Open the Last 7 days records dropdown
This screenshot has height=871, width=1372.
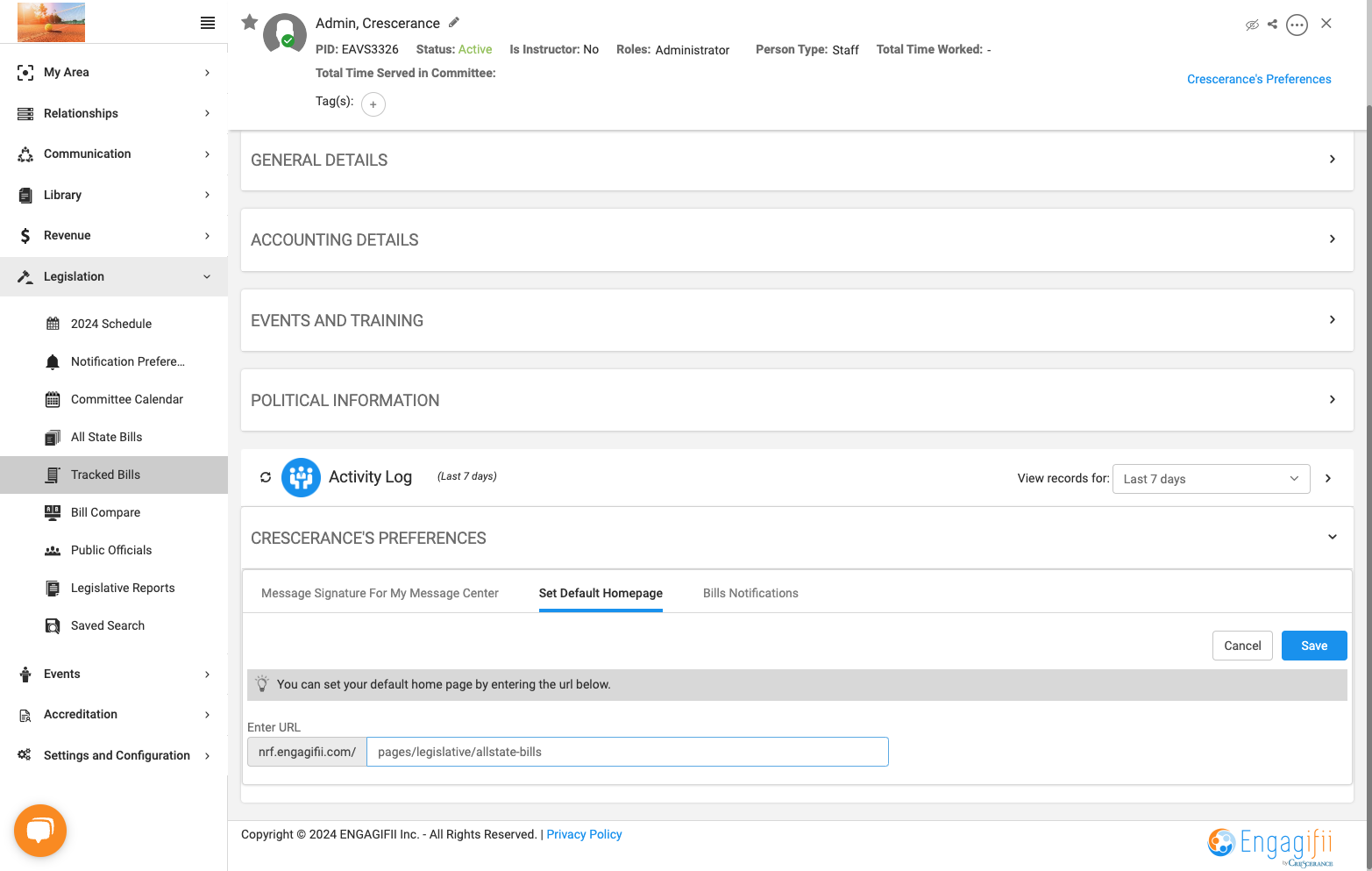click(1211, 479)
